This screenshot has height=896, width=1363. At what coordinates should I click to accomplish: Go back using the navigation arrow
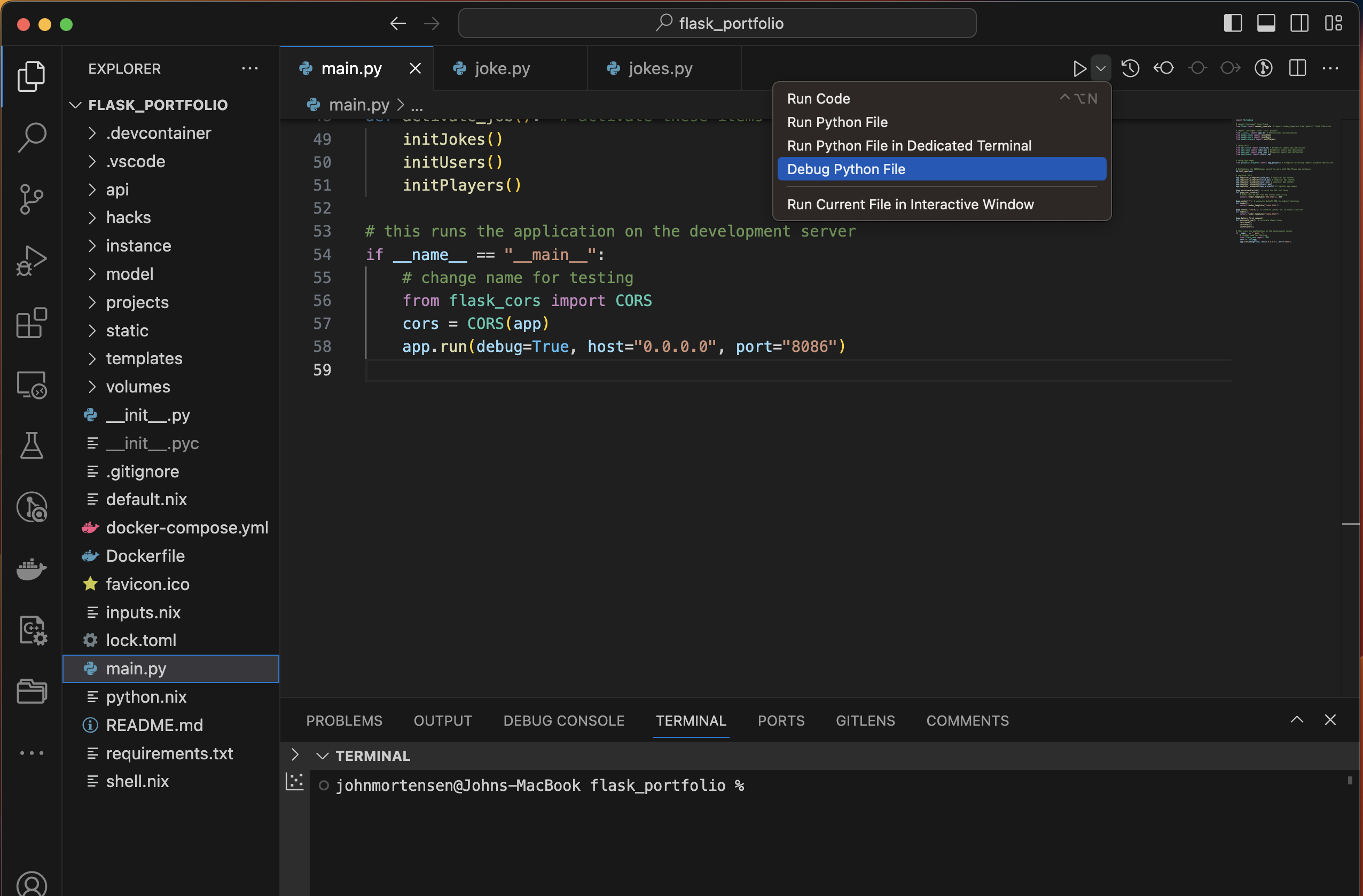click(397, 23)
